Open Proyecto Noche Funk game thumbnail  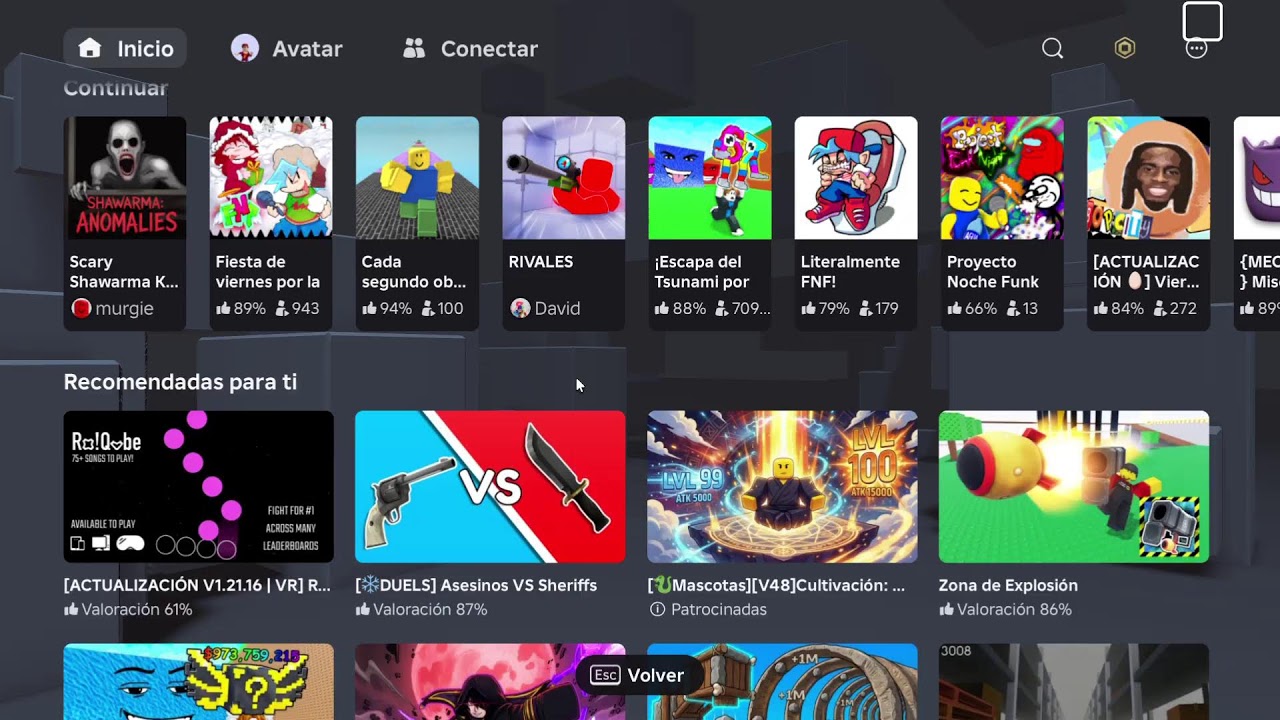[x=1002, y=178]
